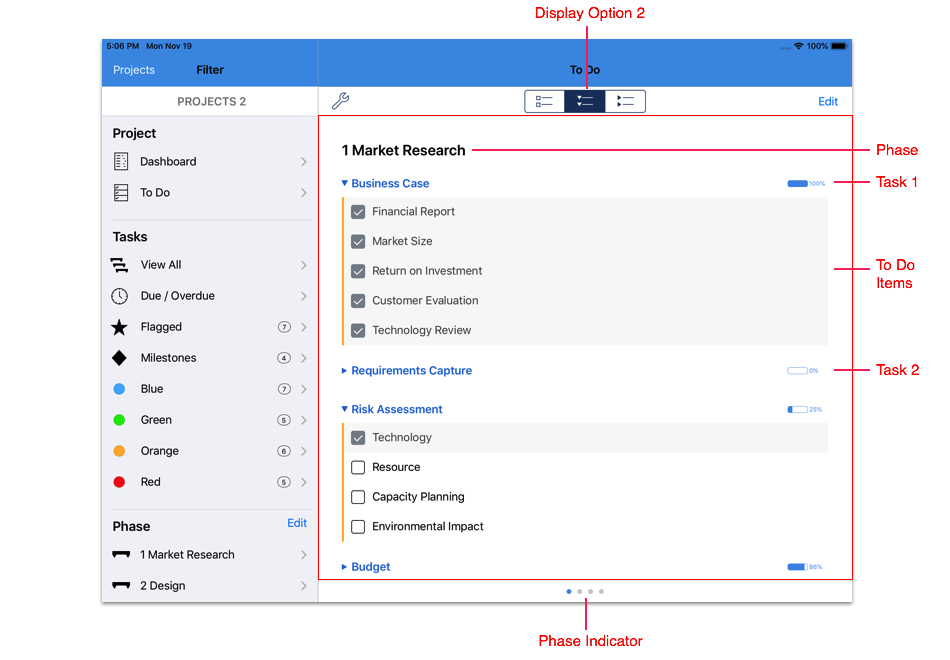This screenshot has width=950, height=660.
Task: Tick the Environmental Impact checkbox
Action: point(358,527)
